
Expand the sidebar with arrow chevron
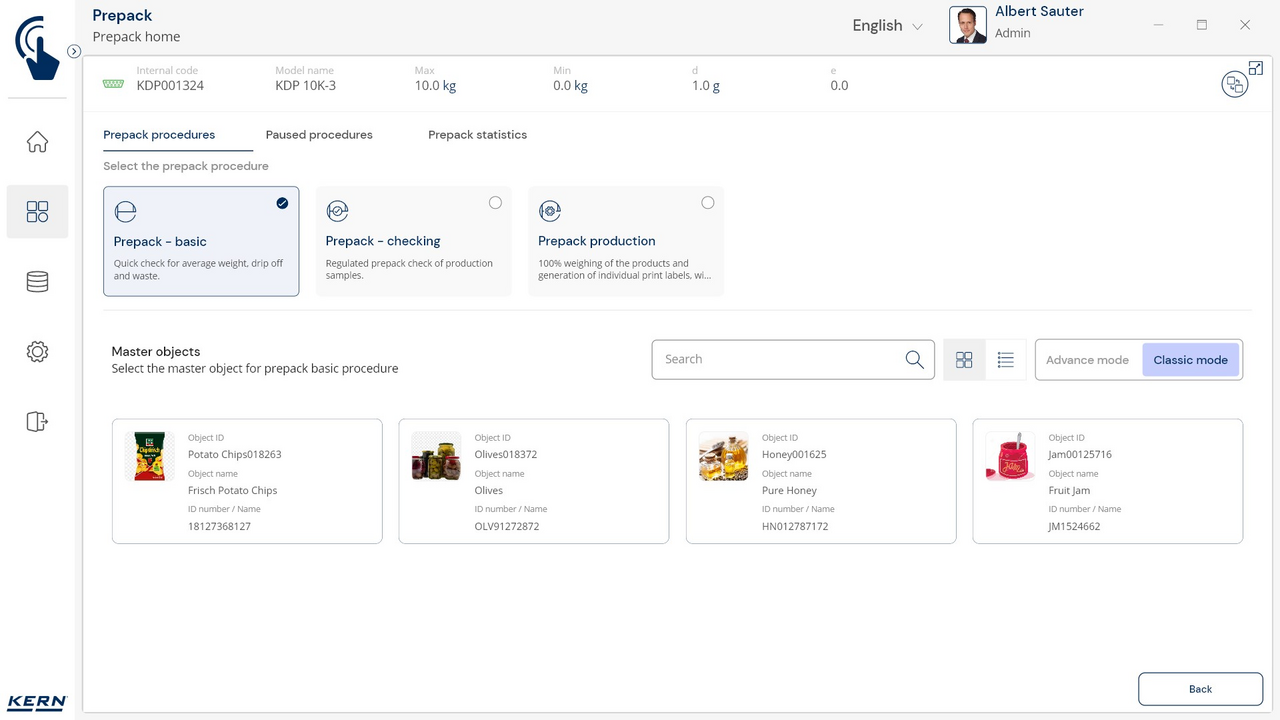pyautogui.click(x=74, y=51)
